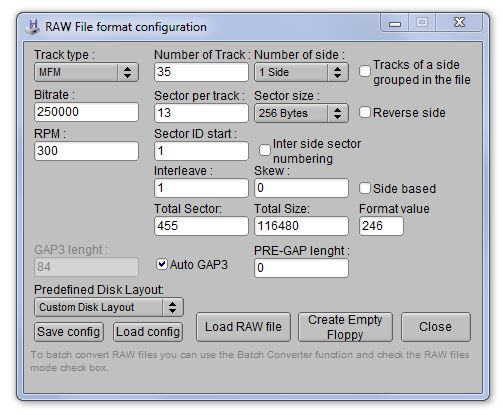Click the Load RAW file button

tap(243, 327)
